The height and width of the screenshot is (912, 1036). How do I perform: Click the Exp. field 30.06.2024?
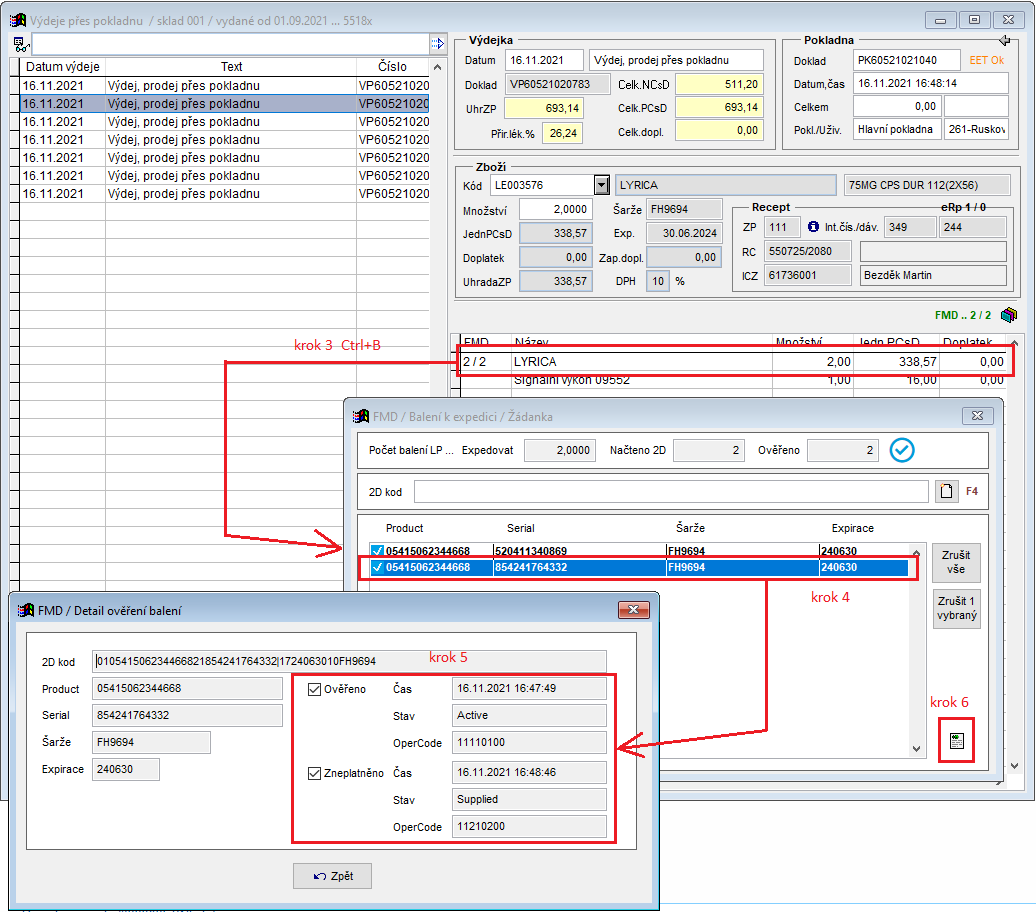[x=684, y=233]
